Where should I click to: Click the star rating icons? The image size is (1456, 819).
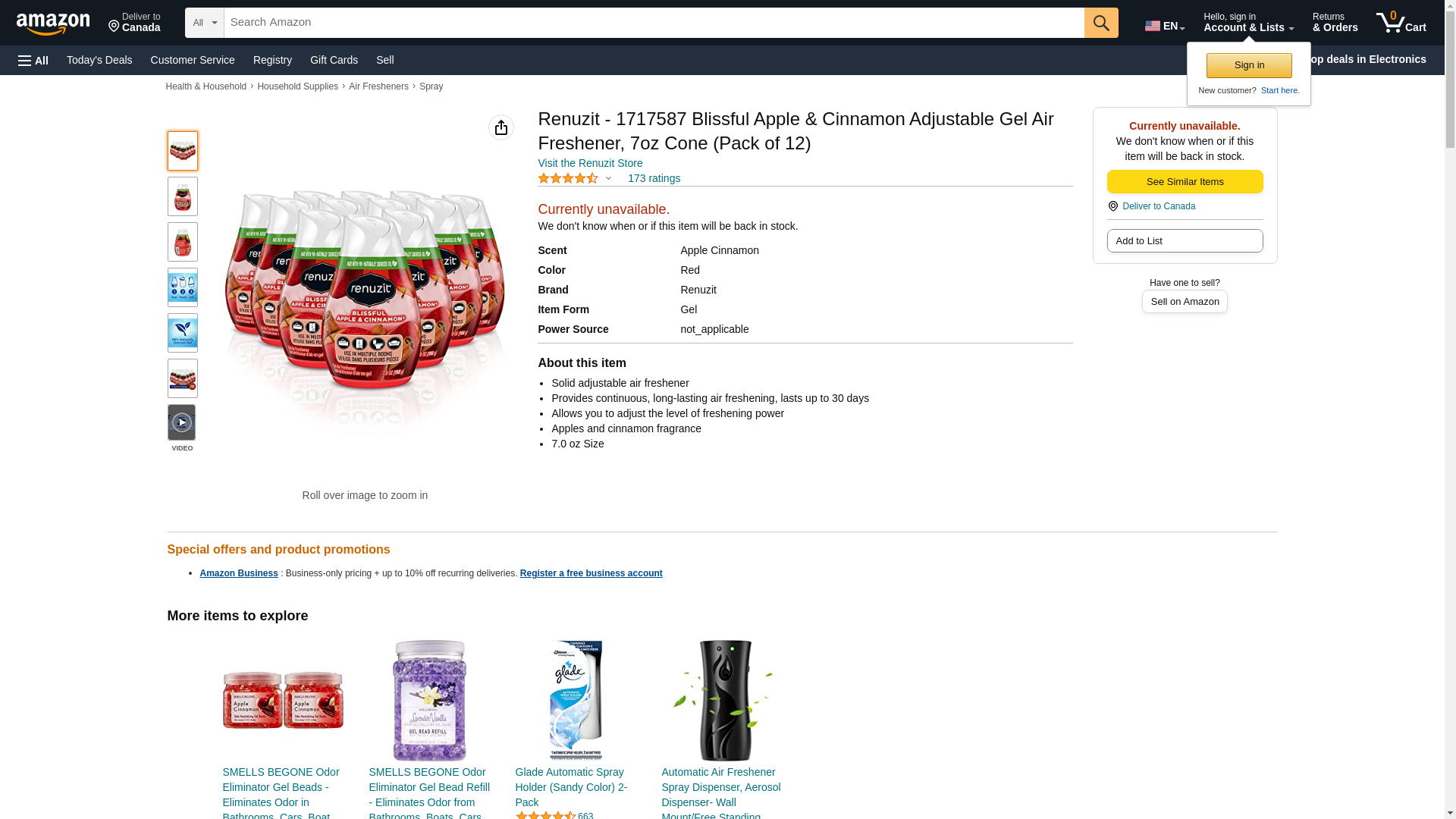click(568, 178)
